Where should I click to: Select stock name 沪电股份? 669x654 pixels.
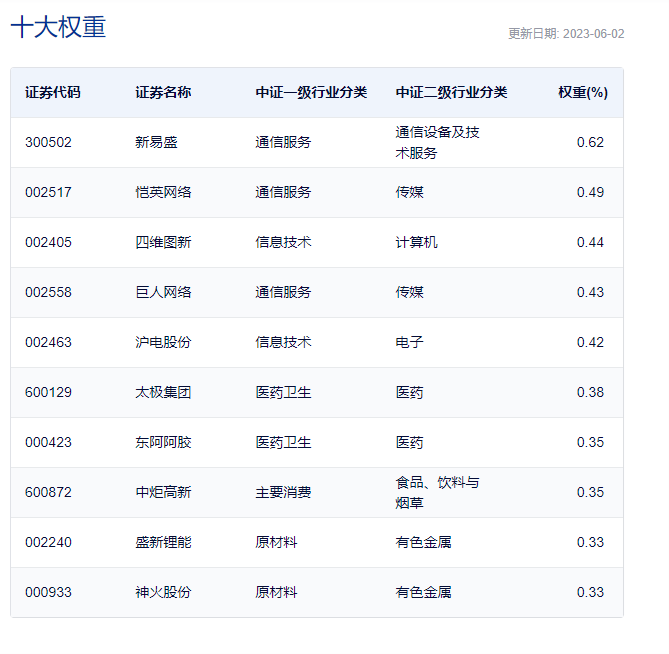[x=163, y=342]
